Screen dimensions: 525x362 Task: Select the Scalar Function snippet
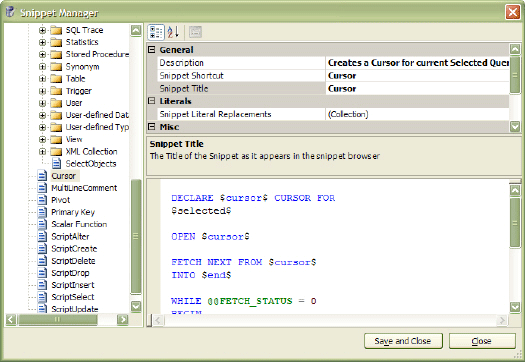click(79, 224)
